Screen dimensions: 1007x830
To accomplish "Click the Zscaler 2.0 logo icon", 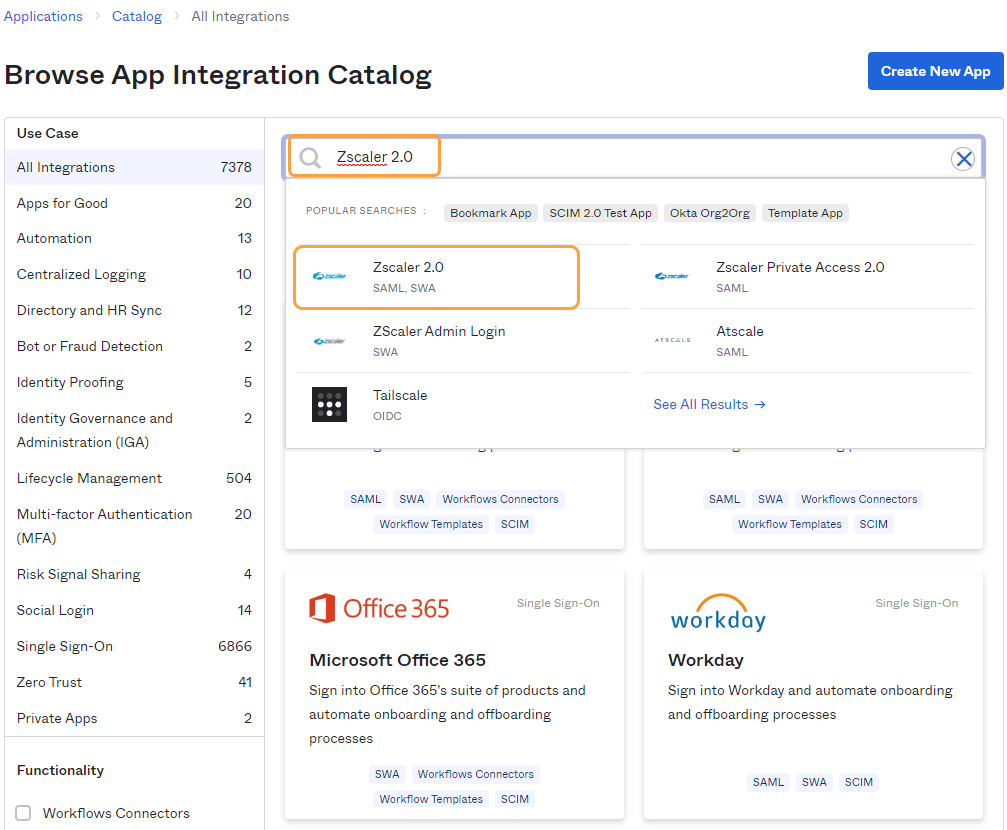I will (x=329, y=277).
